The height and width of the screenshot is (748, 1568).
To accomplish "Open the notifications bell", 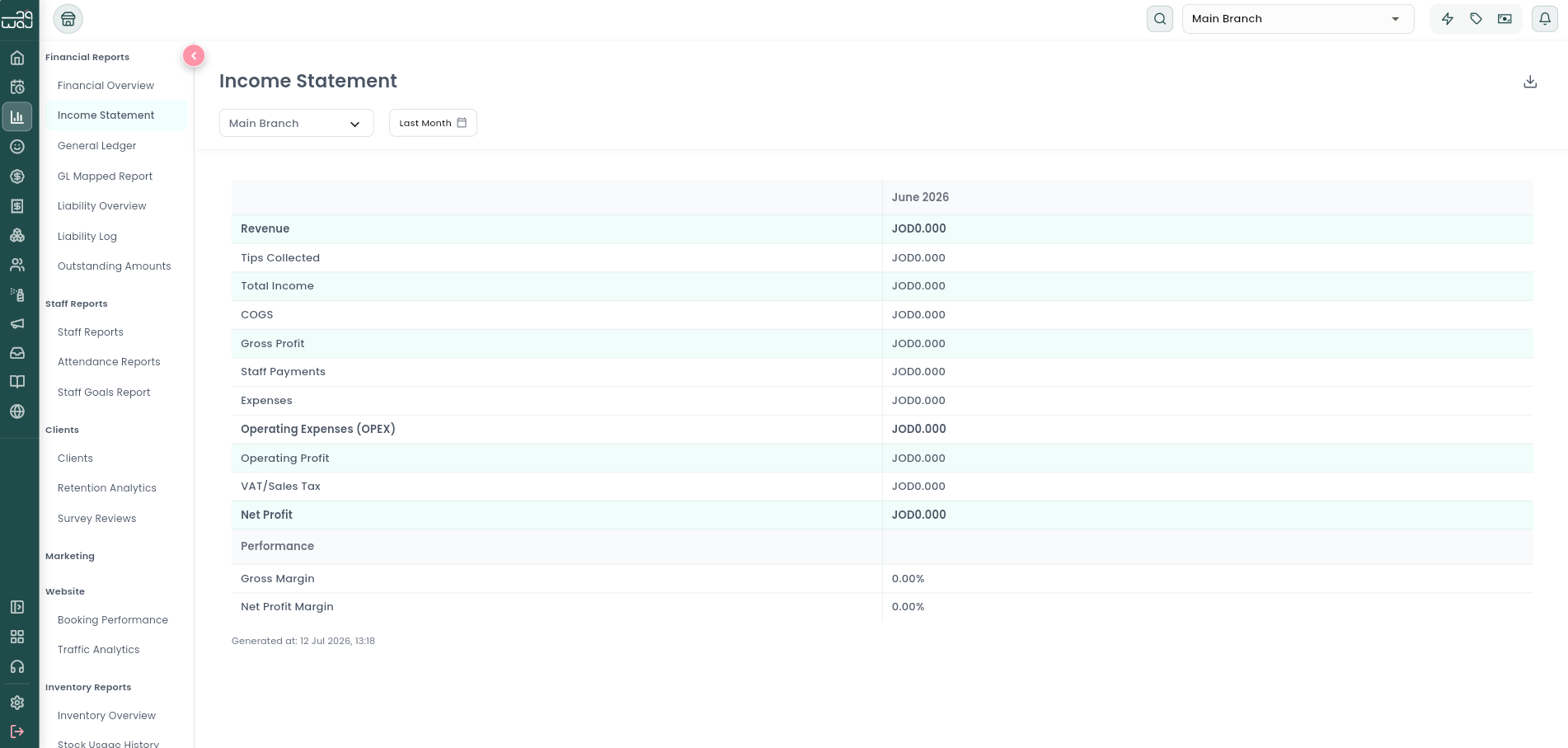I will point(1545,19).
